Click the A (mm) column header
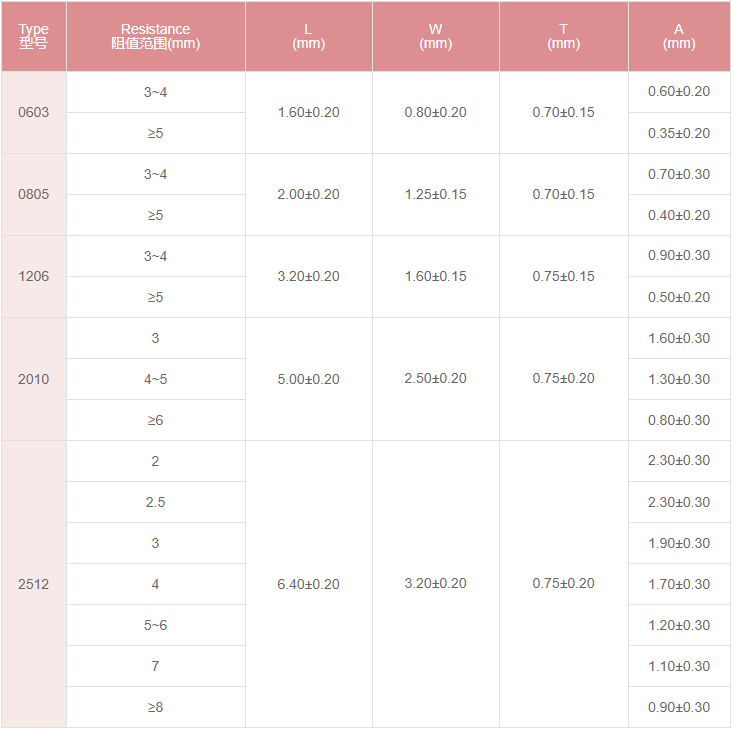Image resolution: width=733 pixels, height=730 pixels. pyautogui.click(x=679, y=37)
